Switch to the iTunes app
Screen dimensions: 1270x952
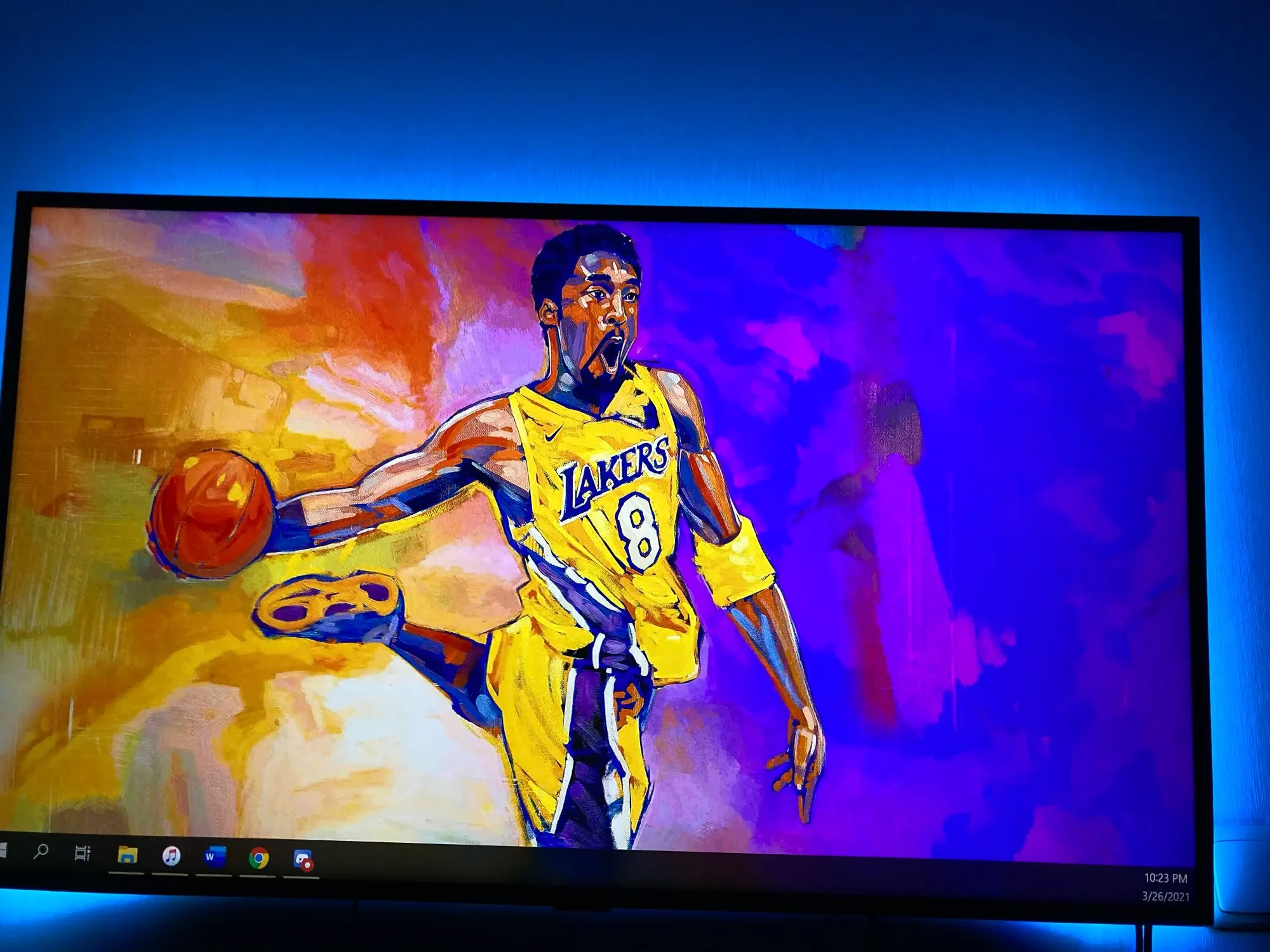[x=171, y=857]
